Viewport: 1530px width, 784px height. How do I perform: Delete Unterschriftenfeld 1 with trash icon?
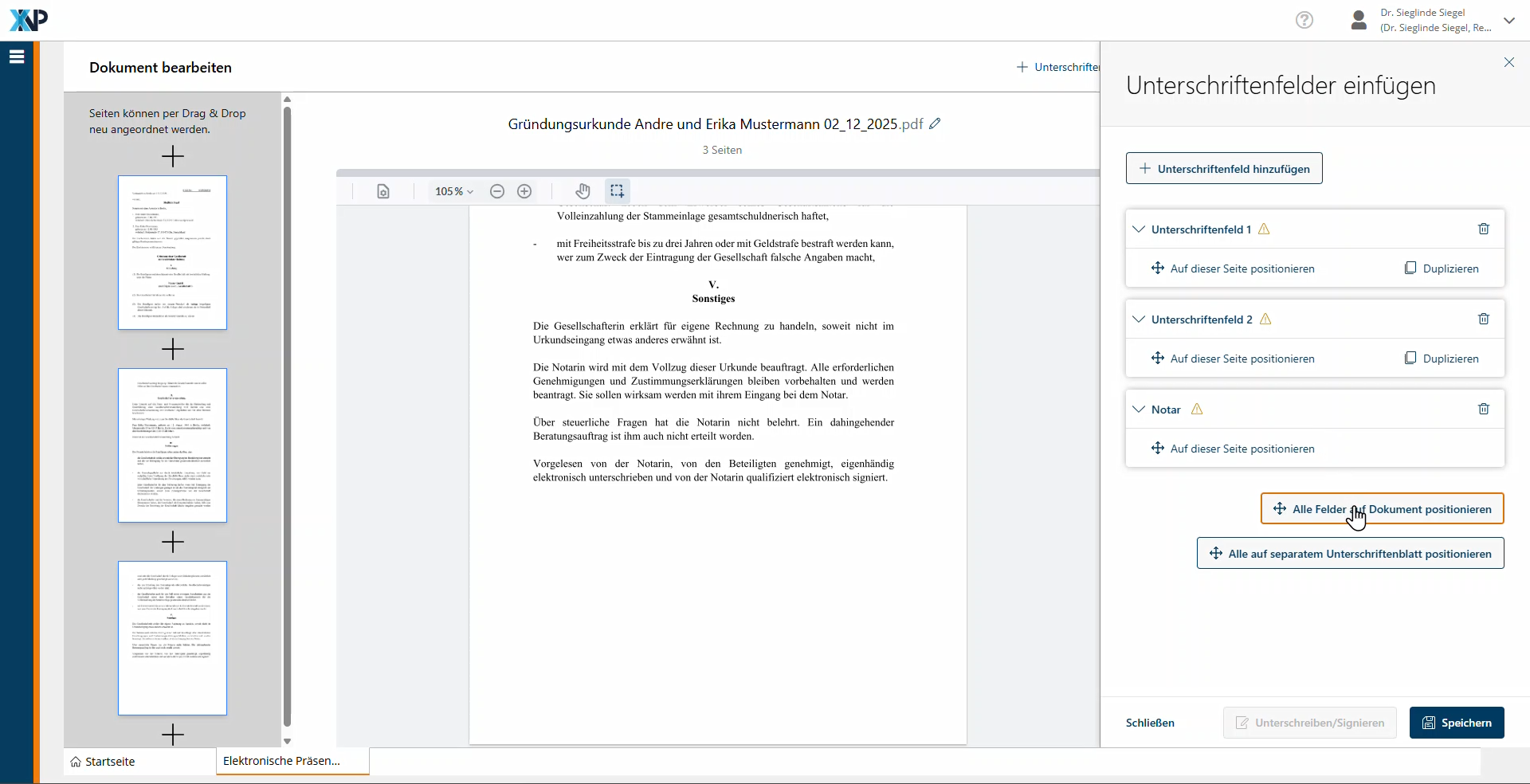tap(1483, 229)
